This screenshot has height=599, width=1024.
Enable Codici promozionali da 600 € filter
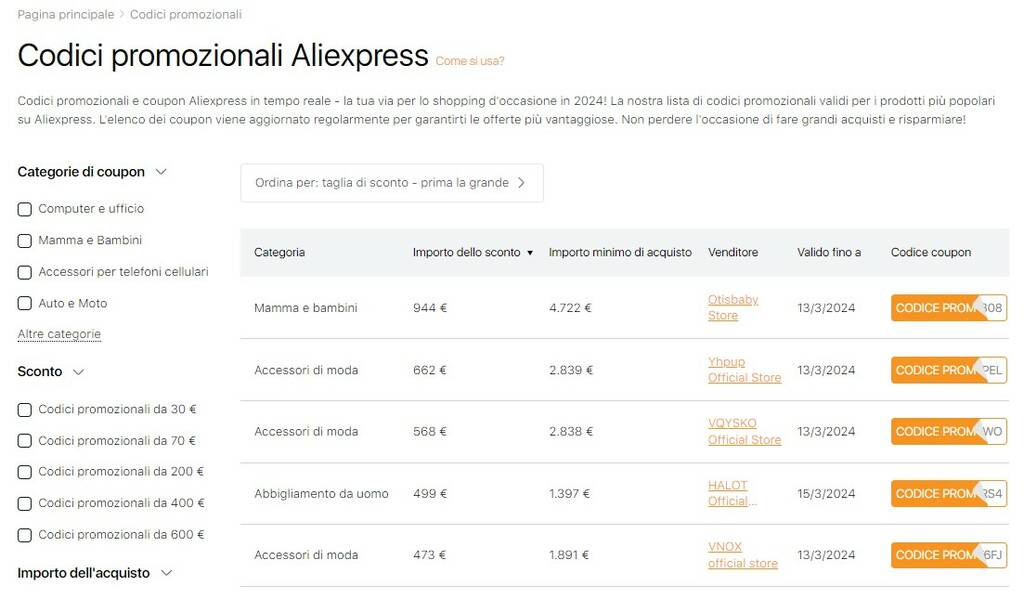pyautogui.click(x=23, y=535)
